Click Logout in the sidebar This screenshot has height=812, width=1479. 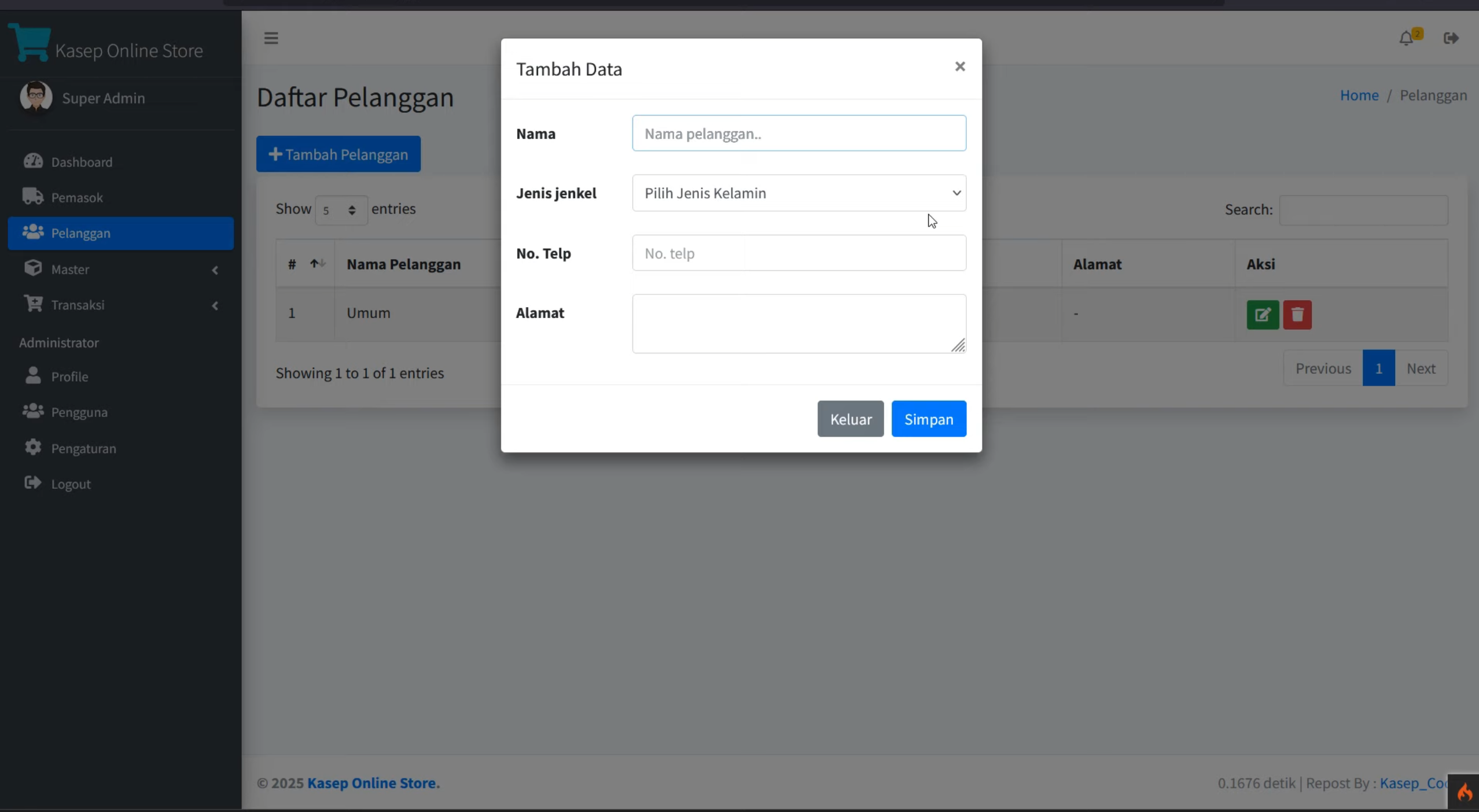coord(121,484)
